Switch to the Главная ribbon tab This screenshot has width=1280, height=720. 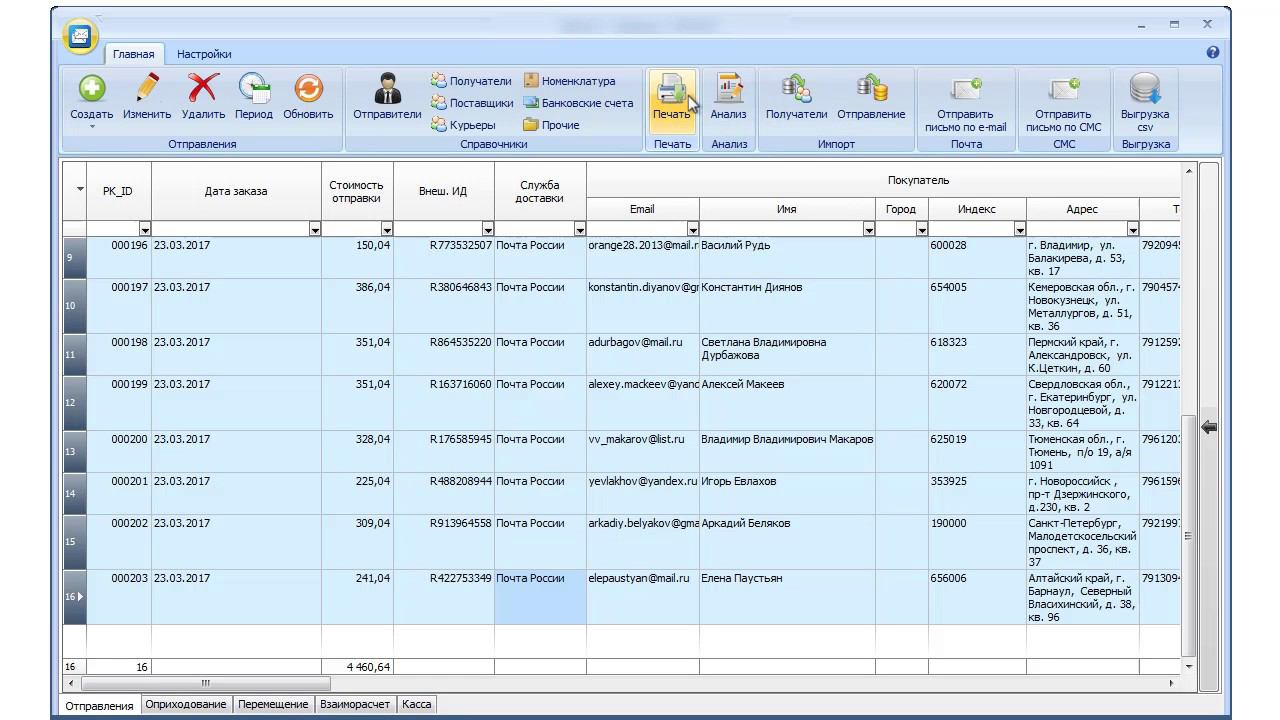pyautogui.click(x=133, y=54)
